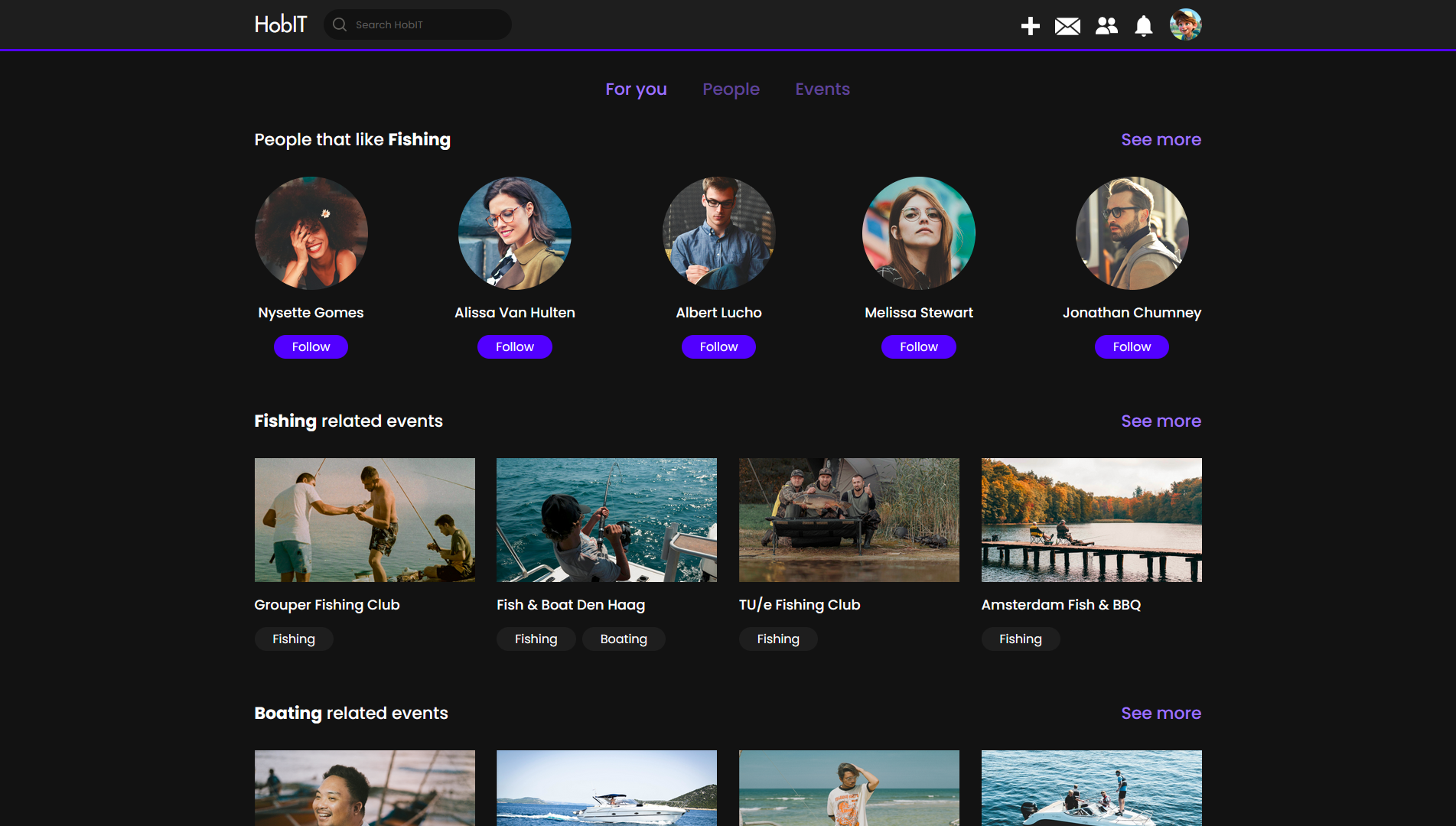Select the For you tab
Image resolution: width=1456 pixels, height=826 pixels.
(x=636, y=89)
